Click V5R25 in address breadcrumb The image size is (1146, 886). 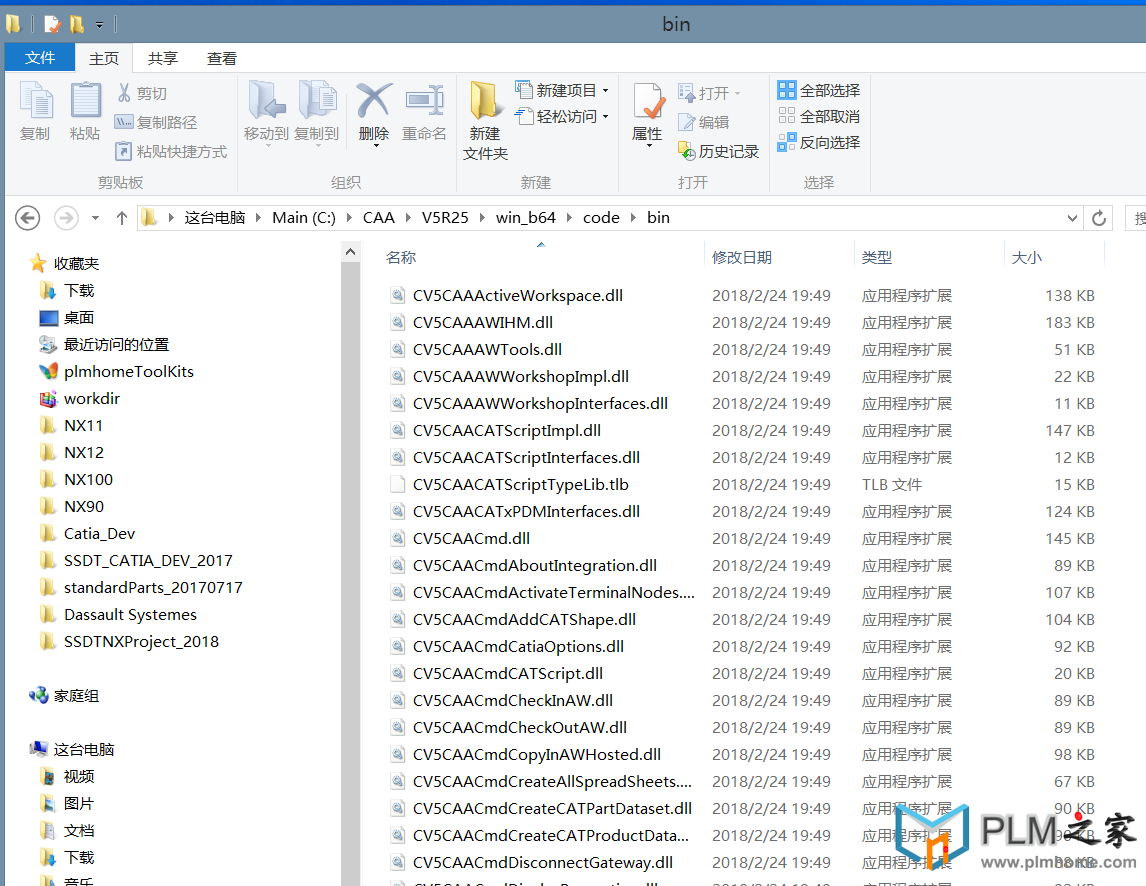click(x=445, y=218)
